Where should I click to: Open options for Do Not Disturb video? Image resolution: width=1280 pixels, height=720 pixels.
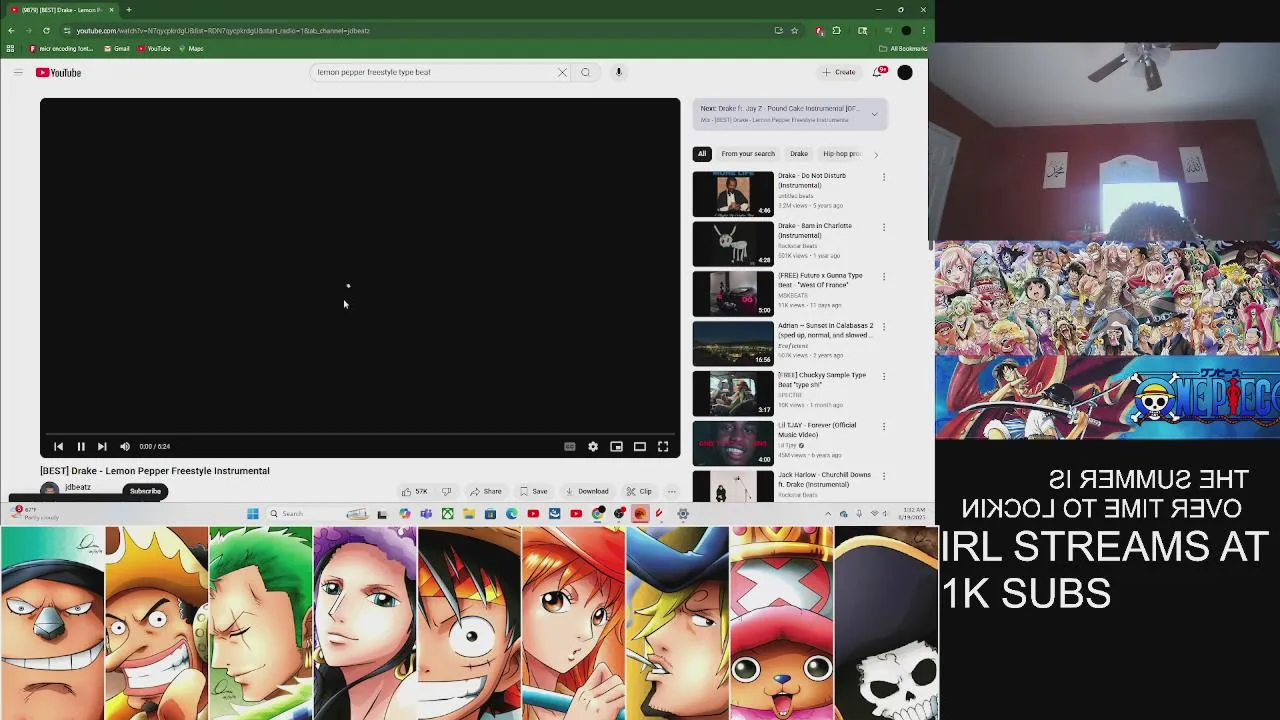pyautogui.click(x=884, y=177)
